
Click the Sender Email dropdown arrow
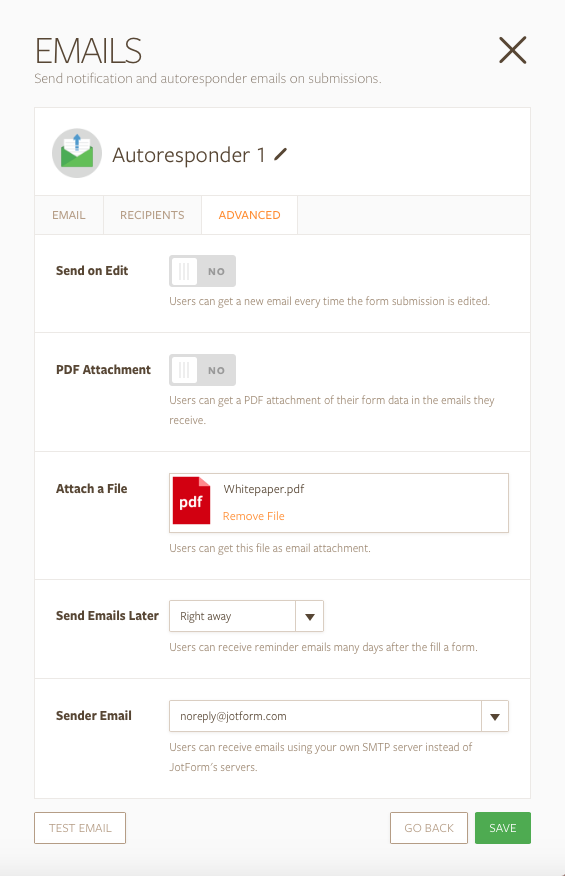[x=495, y=716]
